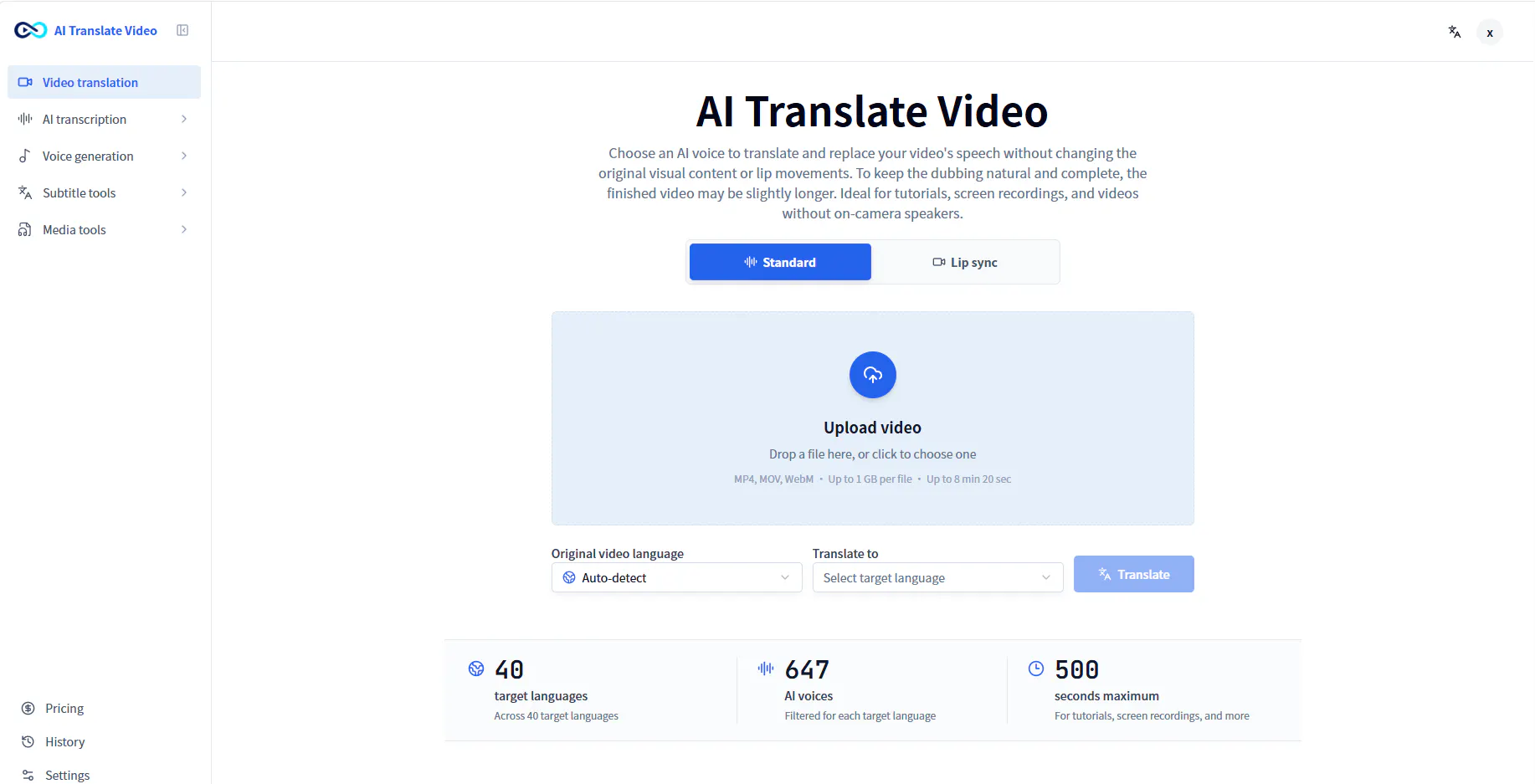The image size is (1535, 784).
Task: Click the "Across 40 target languages" text
Action: point(557,715)
